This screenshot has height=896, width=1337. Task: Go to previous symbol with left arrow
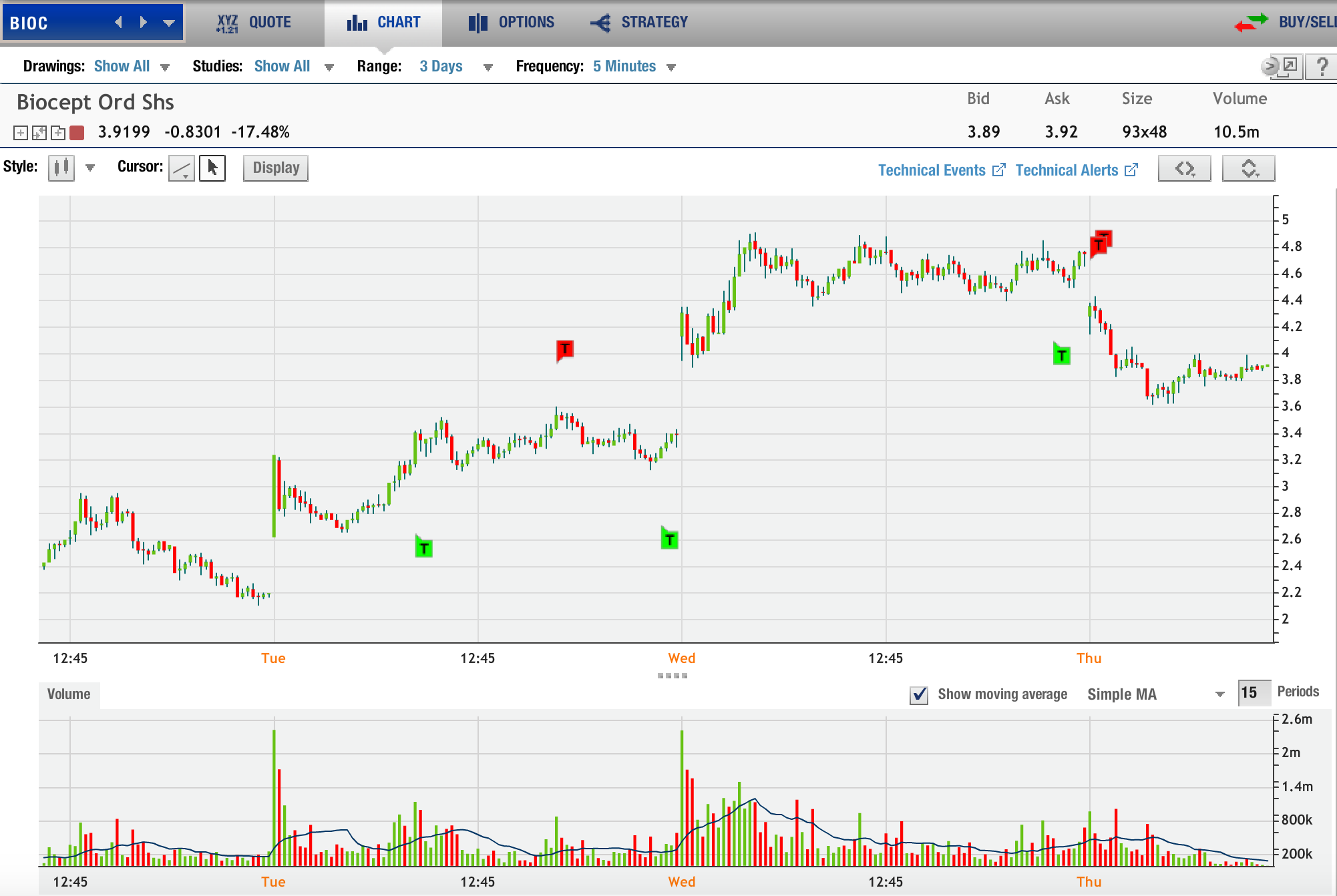pos(118,23)
